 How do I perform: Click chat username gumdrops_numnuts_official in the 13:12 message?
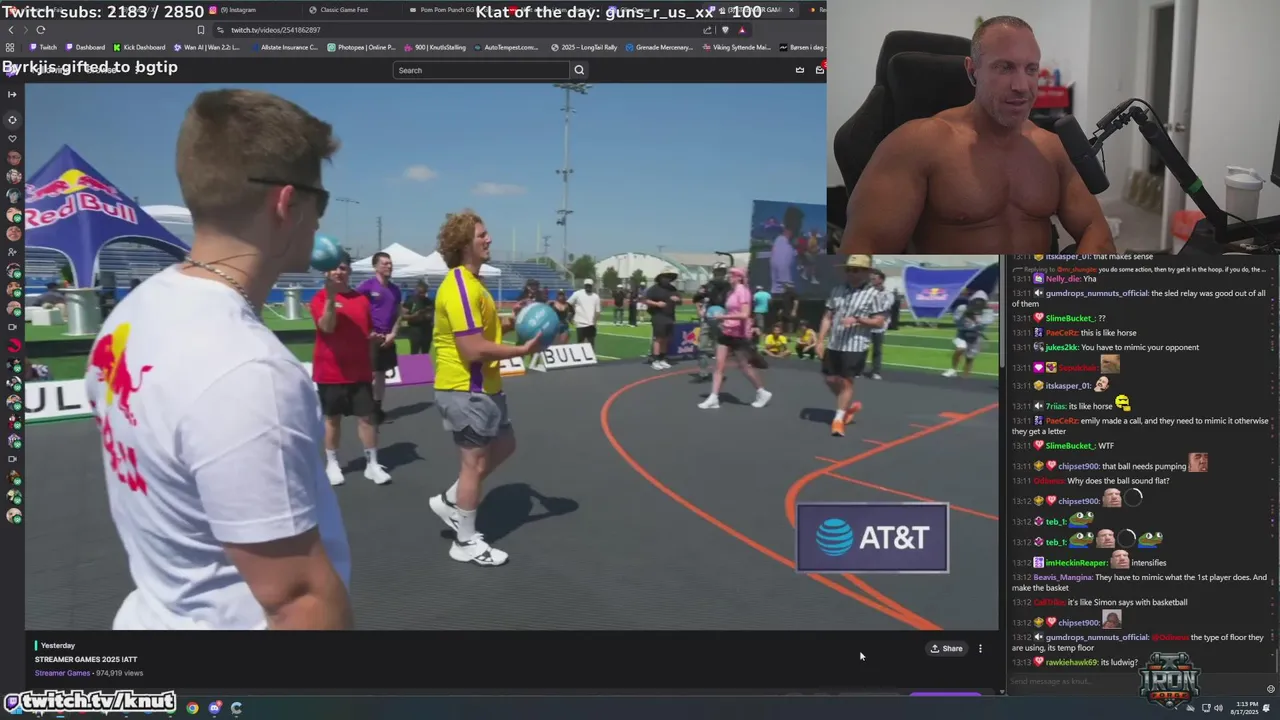pos(1097,637)
